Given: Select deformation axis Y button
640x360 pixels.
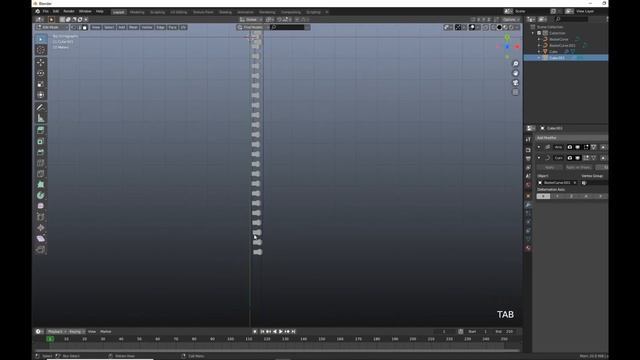Looking at the screenshot, I should 558,196.
